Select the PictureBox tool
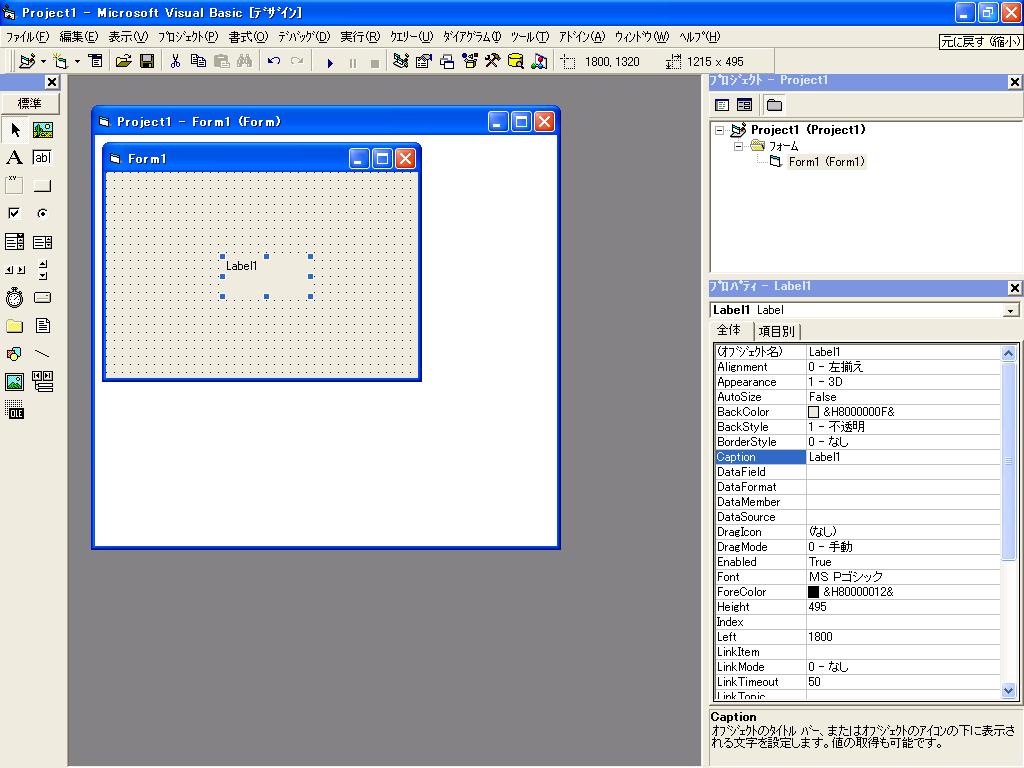Image resolution: width=1024 pixels, height=768 pixels. (x=43, y=130)
